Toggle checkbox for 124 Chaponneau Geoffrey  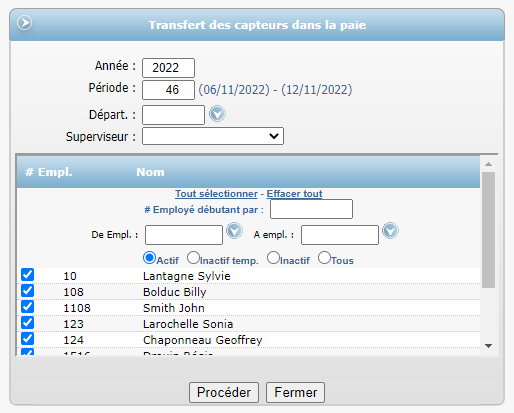point(27,339)
